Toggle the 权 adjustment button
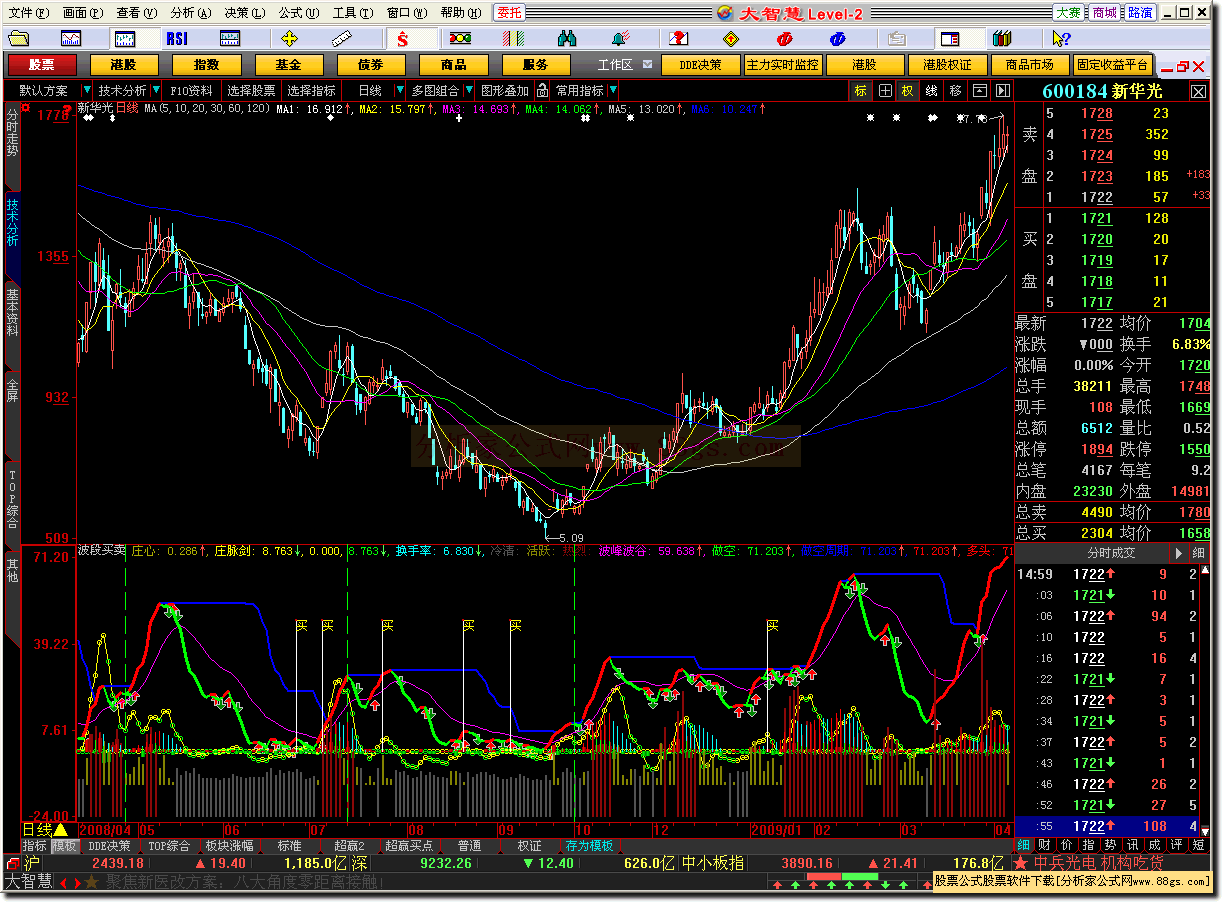The image size is (1225, 904). pyautogui.click(x=908, y=90)
